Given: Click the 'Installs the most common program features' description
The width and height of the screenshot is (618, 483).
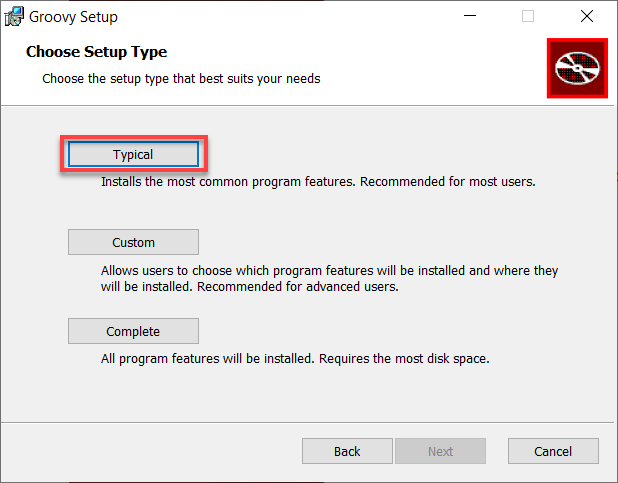Looking at the screenshot, I should 318,182.
